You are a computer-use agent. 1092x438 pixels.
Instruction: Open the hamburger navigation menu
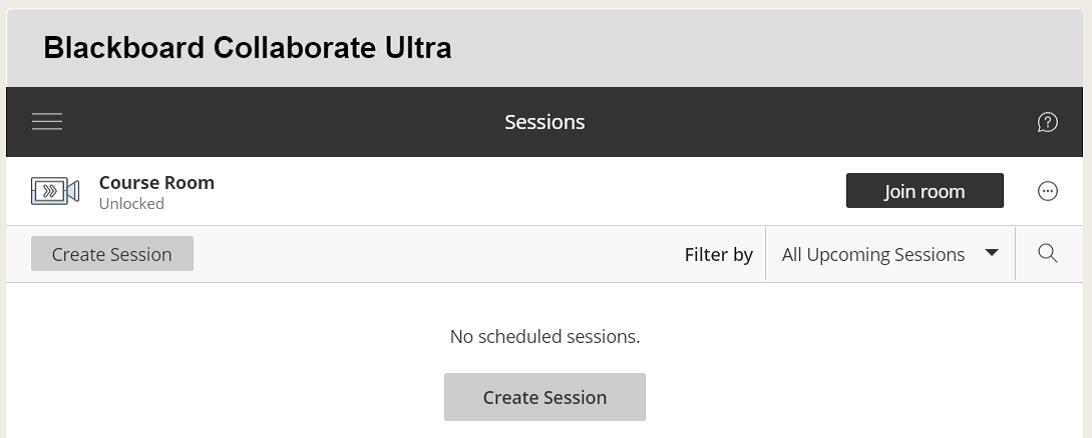coord(47,122)
